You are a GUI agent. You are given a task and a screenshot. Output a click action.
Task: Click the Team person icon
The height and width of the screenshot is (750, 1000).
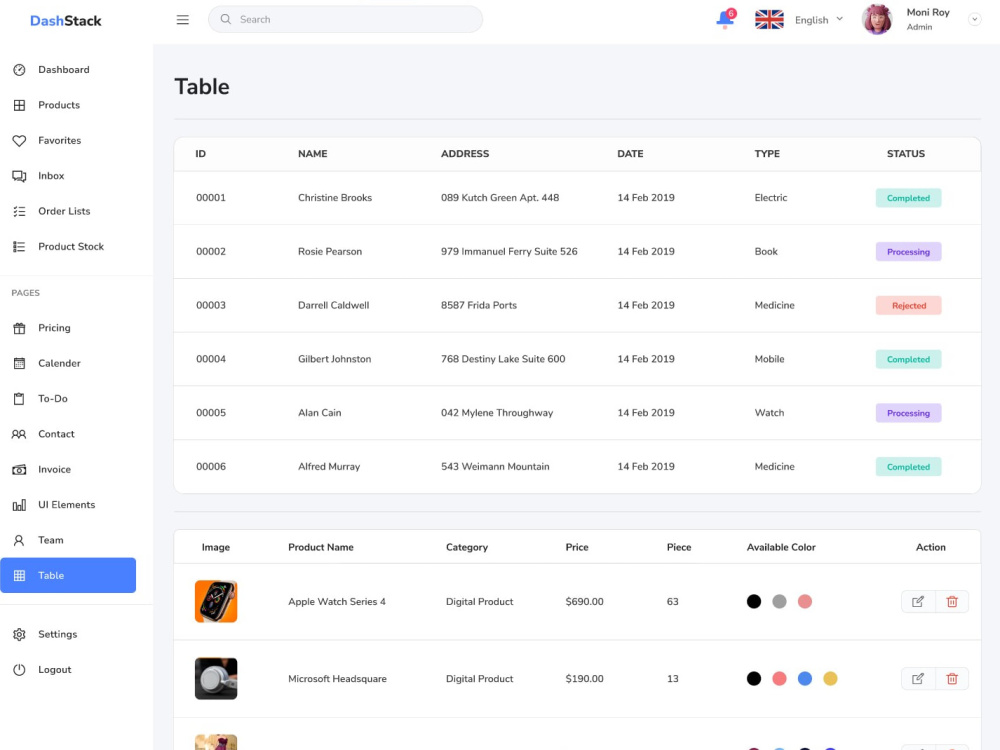(x=19, y=540)
